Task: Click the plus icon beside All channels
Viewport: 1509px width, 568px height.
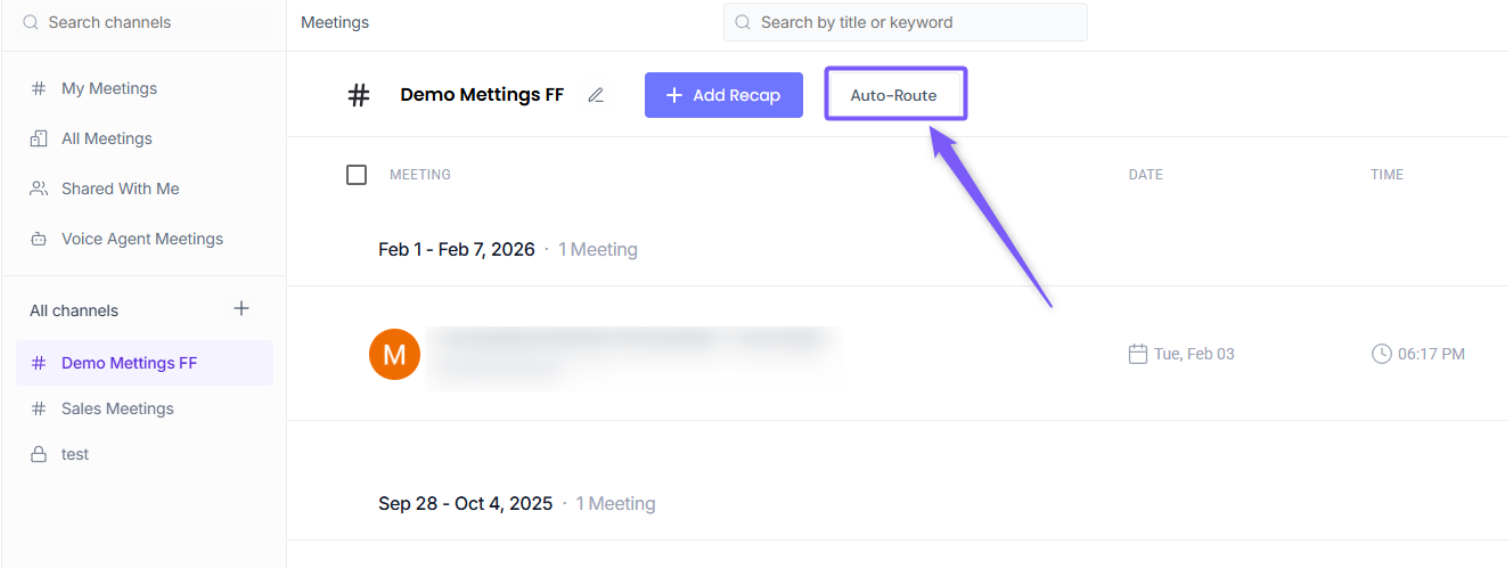Action: pyautogui.click(x=241, y=309)
